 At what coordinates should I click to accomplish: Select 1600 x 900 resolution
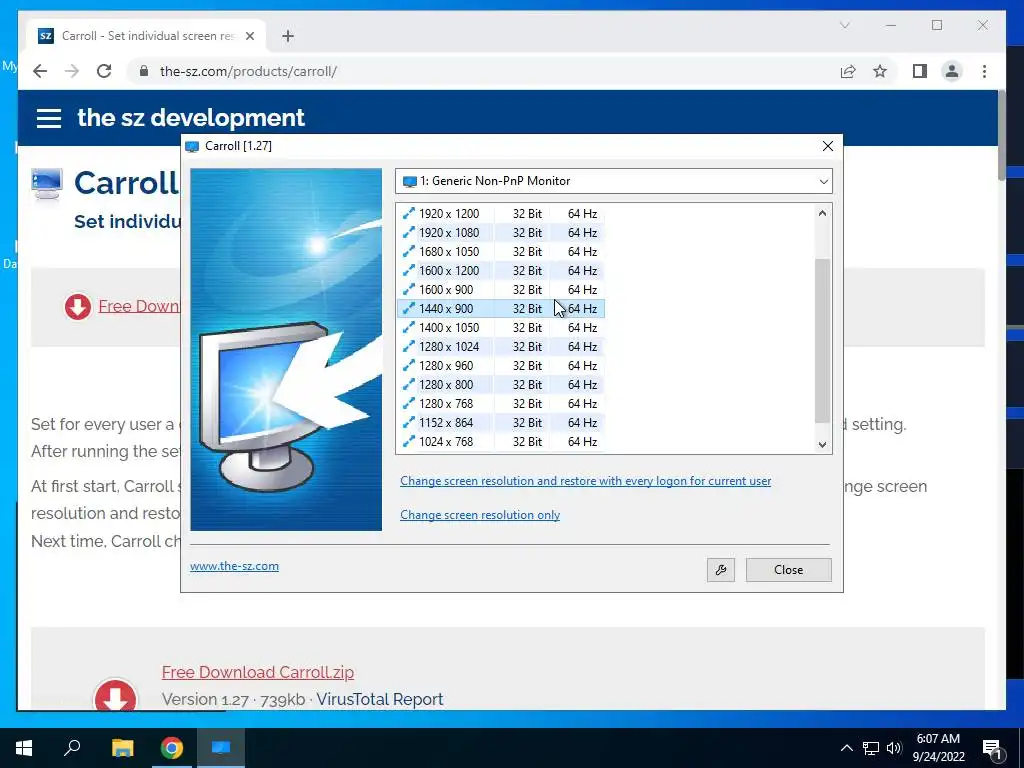[x=501, y=289]
